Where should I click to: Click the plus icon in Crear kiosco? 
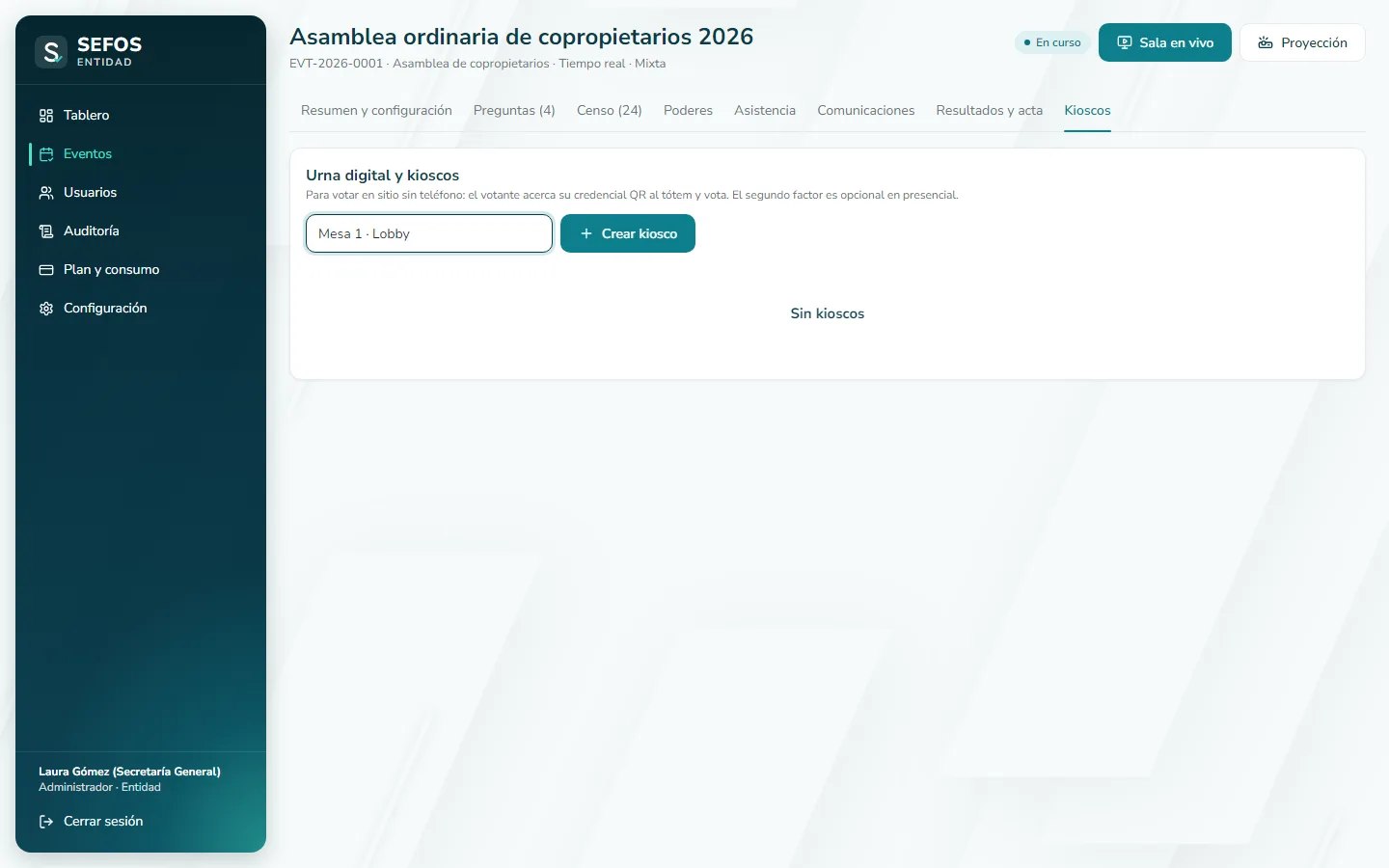[x=586, y=233]
